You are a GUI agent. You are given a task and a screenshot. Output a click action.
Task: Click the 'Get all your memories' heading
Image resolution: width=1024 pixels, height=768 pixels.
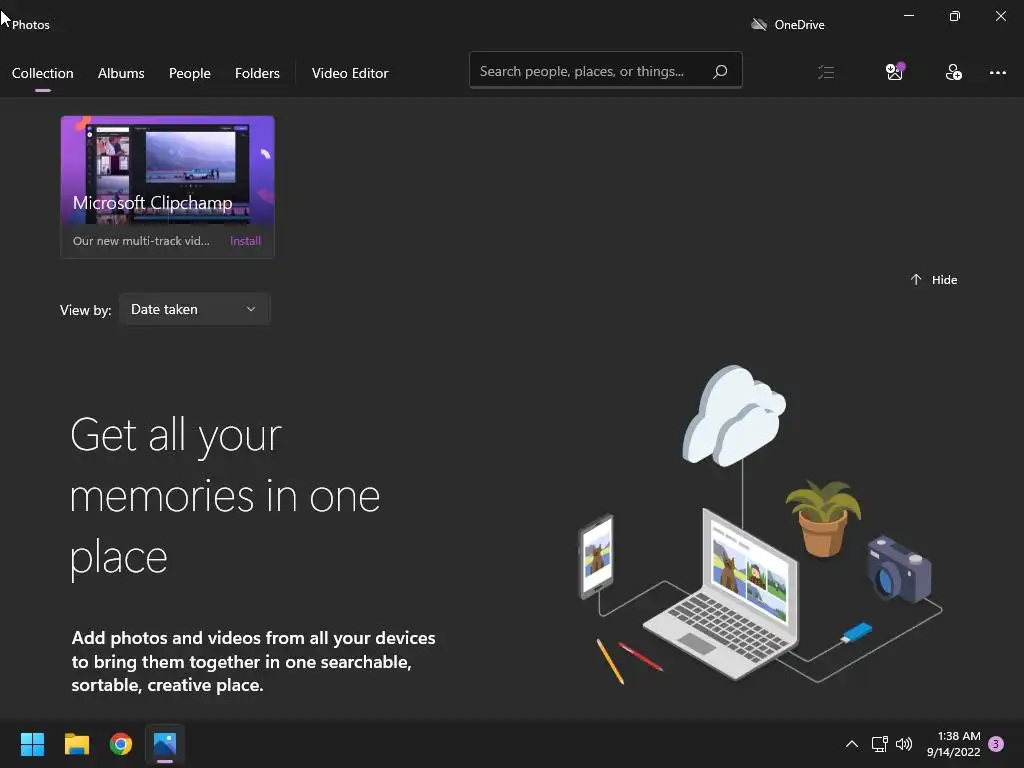click(225, 496)
